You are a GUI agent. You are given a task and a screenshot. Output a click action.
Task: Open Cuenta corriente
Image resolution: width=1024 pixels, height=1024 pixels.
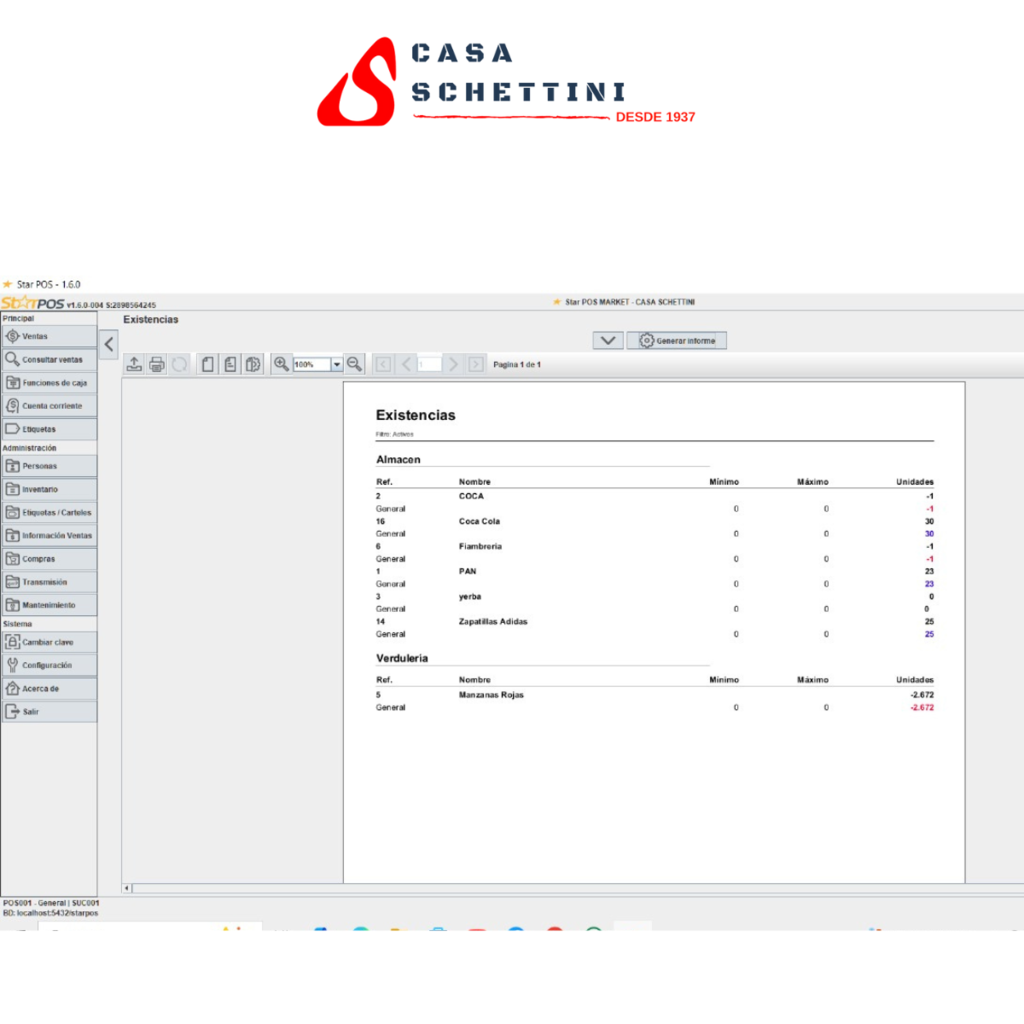[49, 406]
